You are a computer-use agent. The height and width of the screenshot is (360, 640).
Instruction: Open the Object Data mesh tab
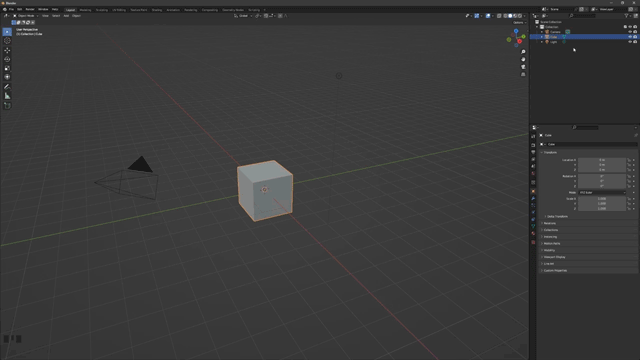click(x=533, y=226)
